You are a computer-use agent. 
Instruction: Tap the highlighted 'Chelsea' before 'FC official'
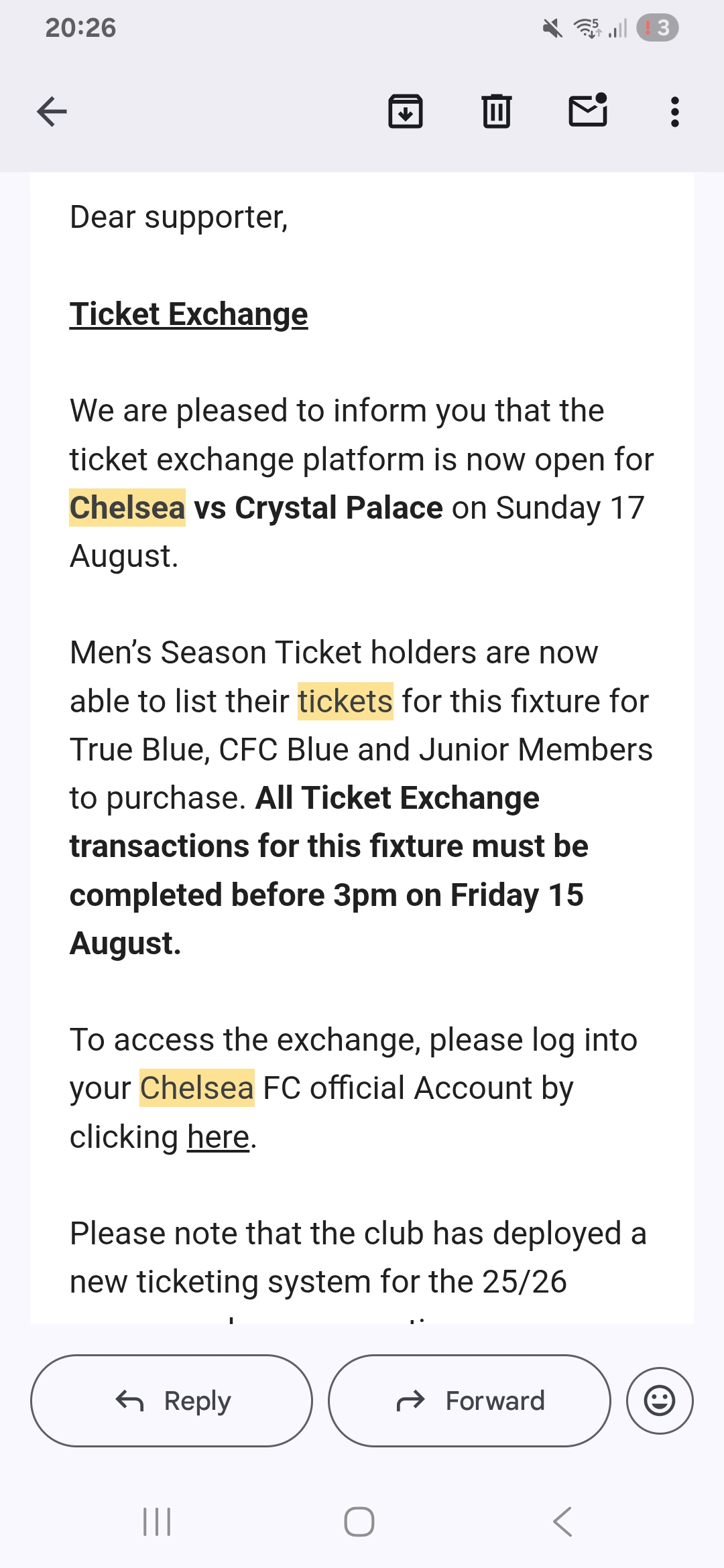click(197, 1088)
